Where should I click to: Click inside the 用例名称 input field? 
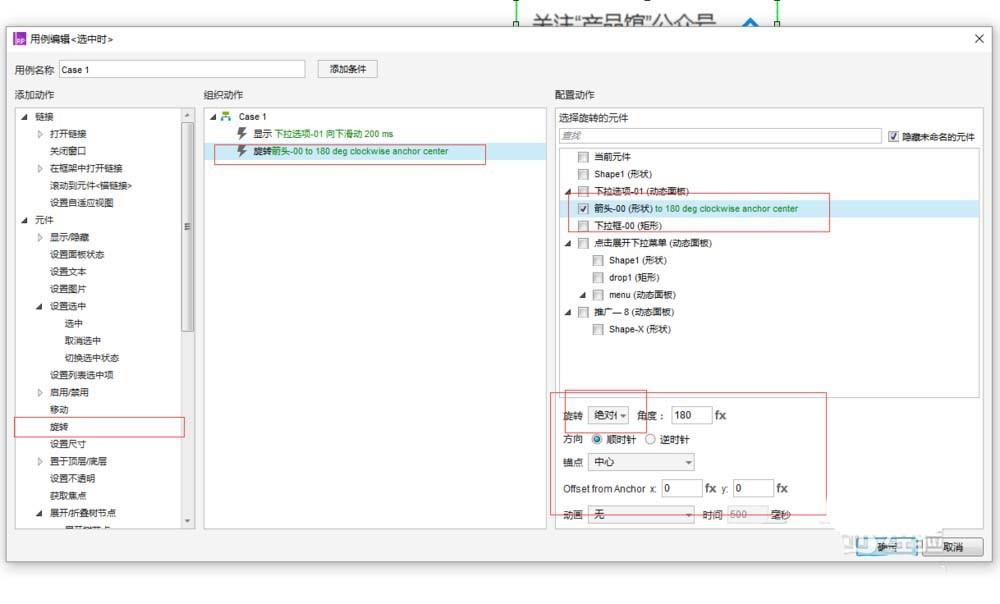(x=180, y=68)
